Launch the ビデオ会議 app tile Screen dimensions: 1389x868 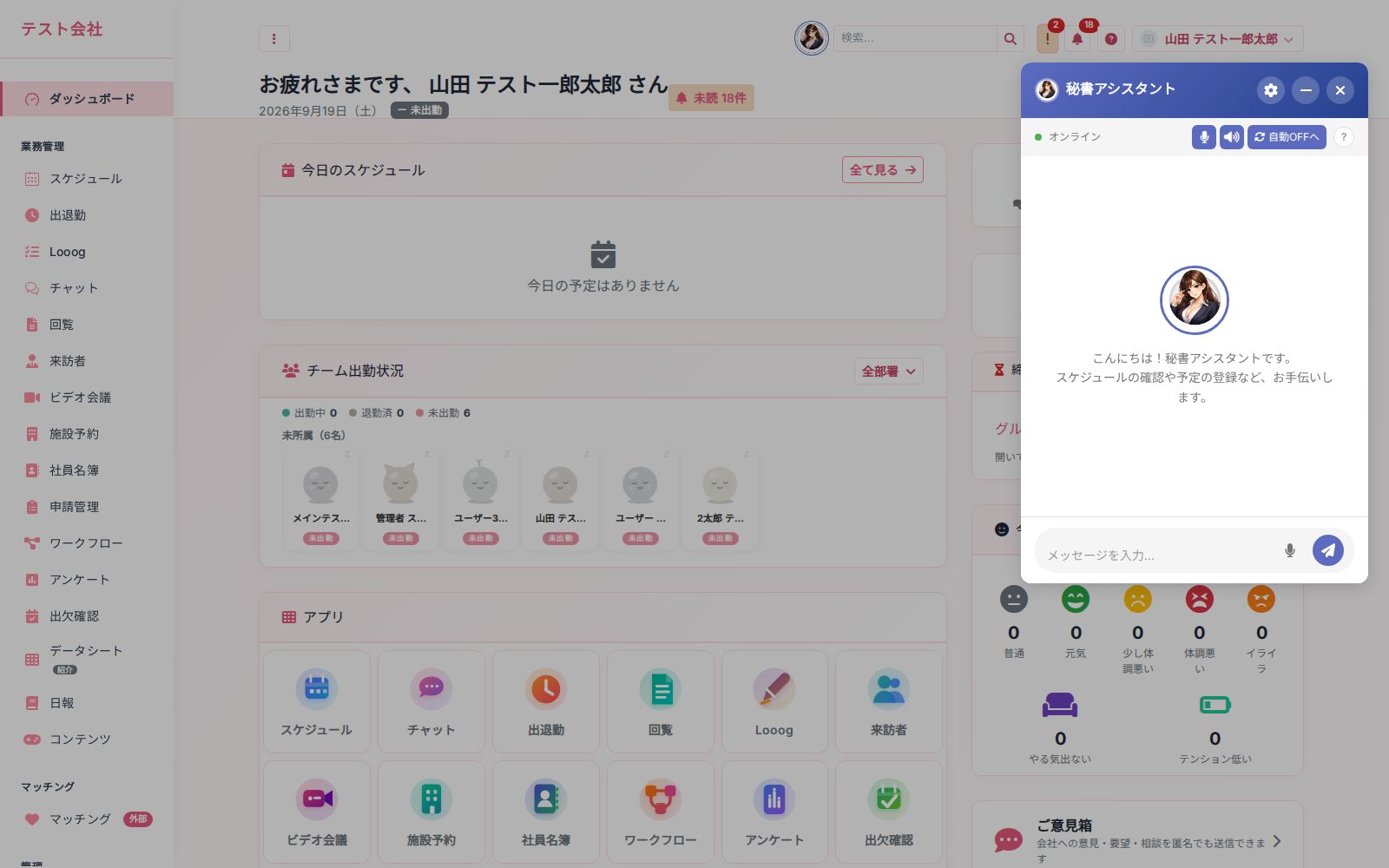tap(317, 812)
